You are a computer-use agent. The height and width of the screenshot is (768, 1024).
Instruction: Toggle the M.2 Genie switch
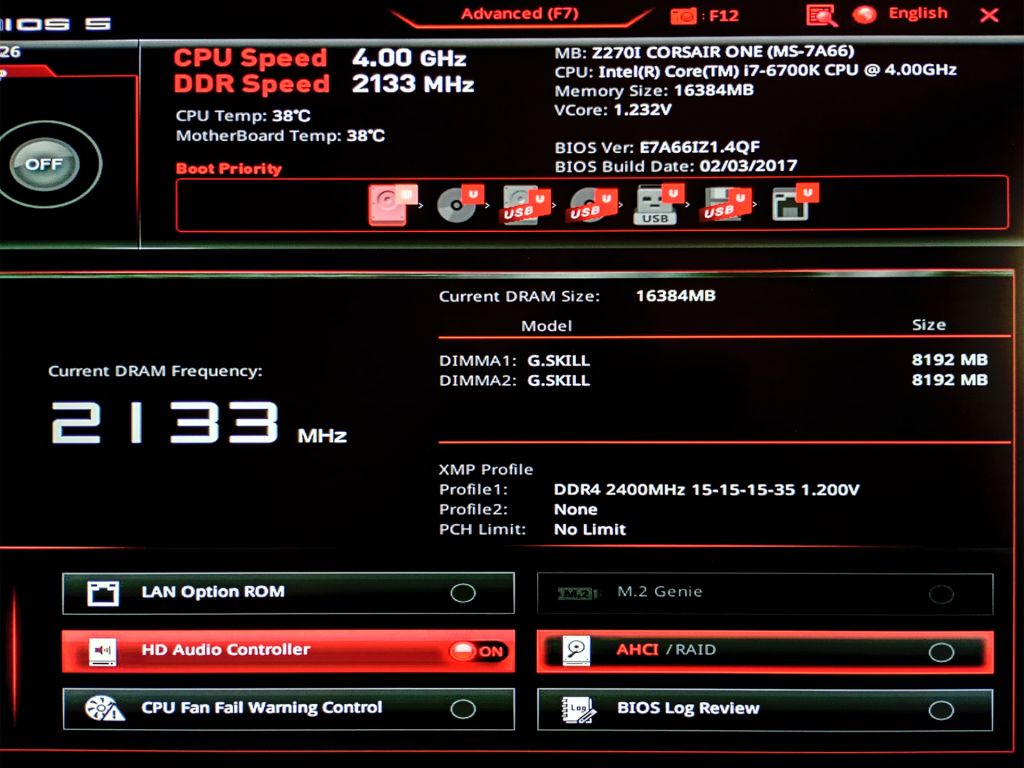click(941, 594)
